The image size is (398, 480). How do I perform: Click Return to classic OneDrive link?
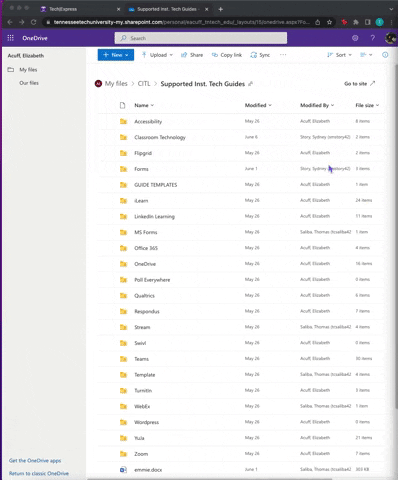(39, 473)
